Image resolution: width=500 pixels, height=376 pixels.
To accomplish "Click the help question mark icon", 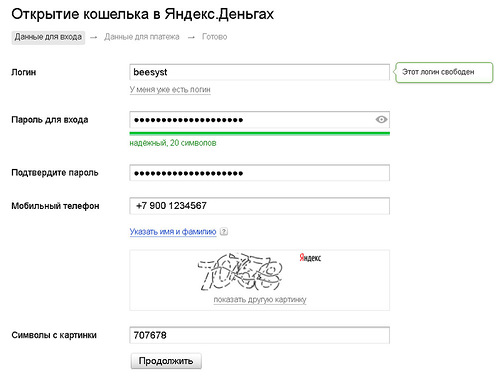I will [224, 231].
